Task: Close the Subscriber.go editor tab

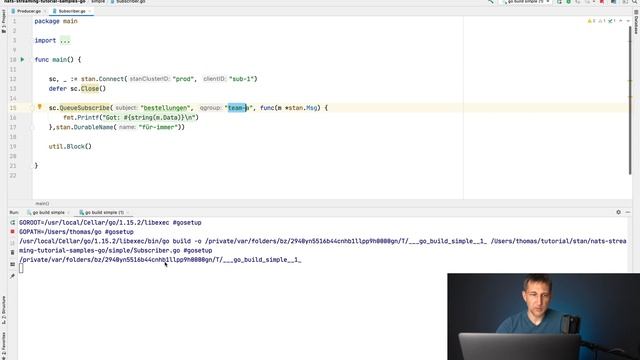Action: (x=90, y=11)
